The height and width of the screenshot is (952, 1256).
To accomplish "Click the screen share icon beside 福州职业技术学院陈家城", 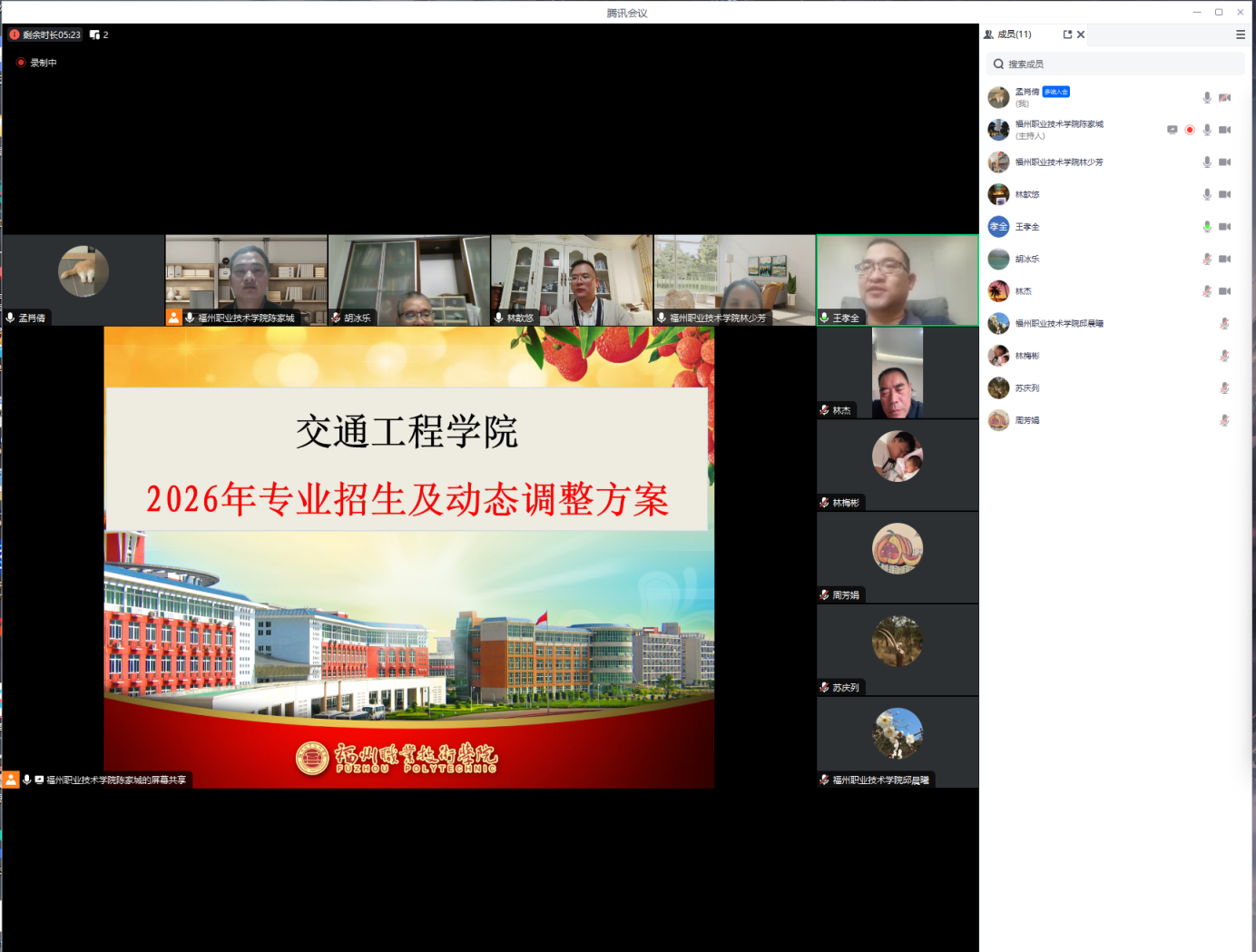I will (1172, 130).
